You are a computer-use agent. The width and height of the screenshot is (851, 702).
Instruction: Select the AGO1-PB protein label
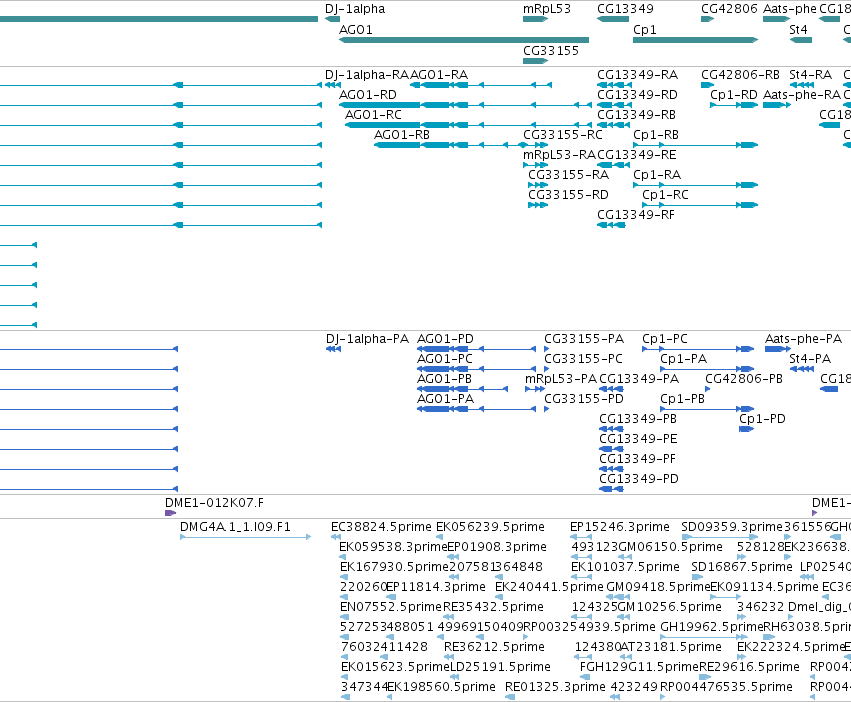click(x=444, y=379)
